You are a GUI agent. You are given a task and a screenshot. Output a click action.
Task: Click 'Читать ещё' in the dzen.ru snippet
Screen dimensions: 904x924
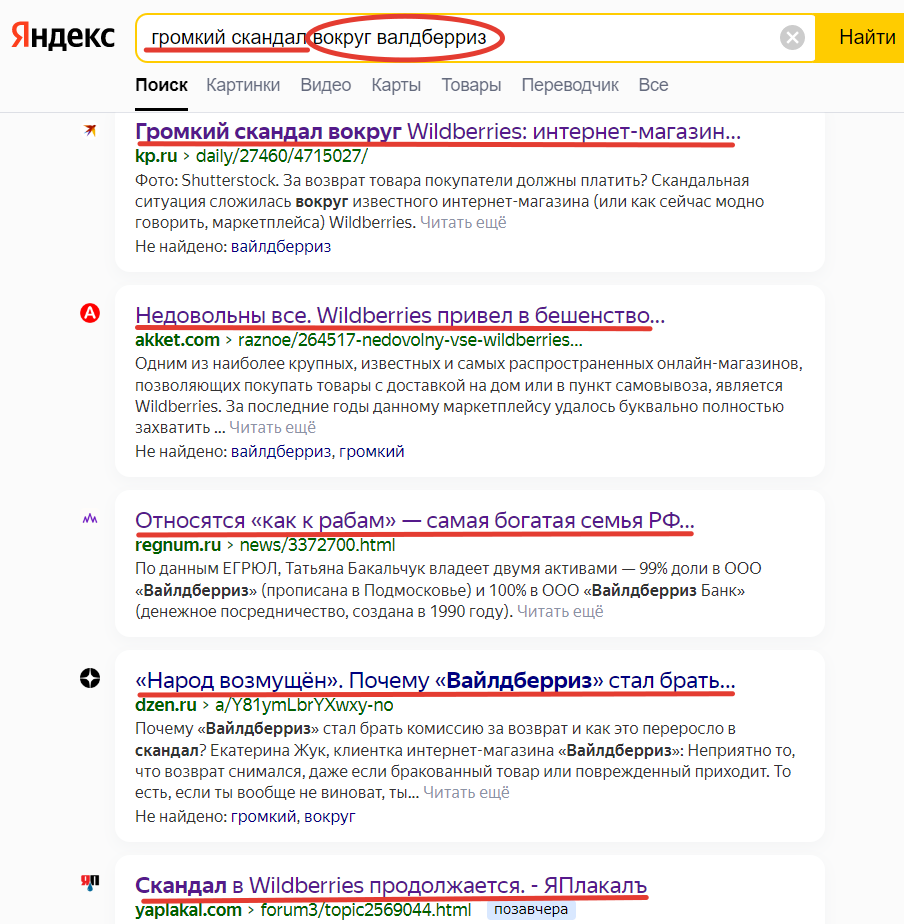click(x=466, y=793)
